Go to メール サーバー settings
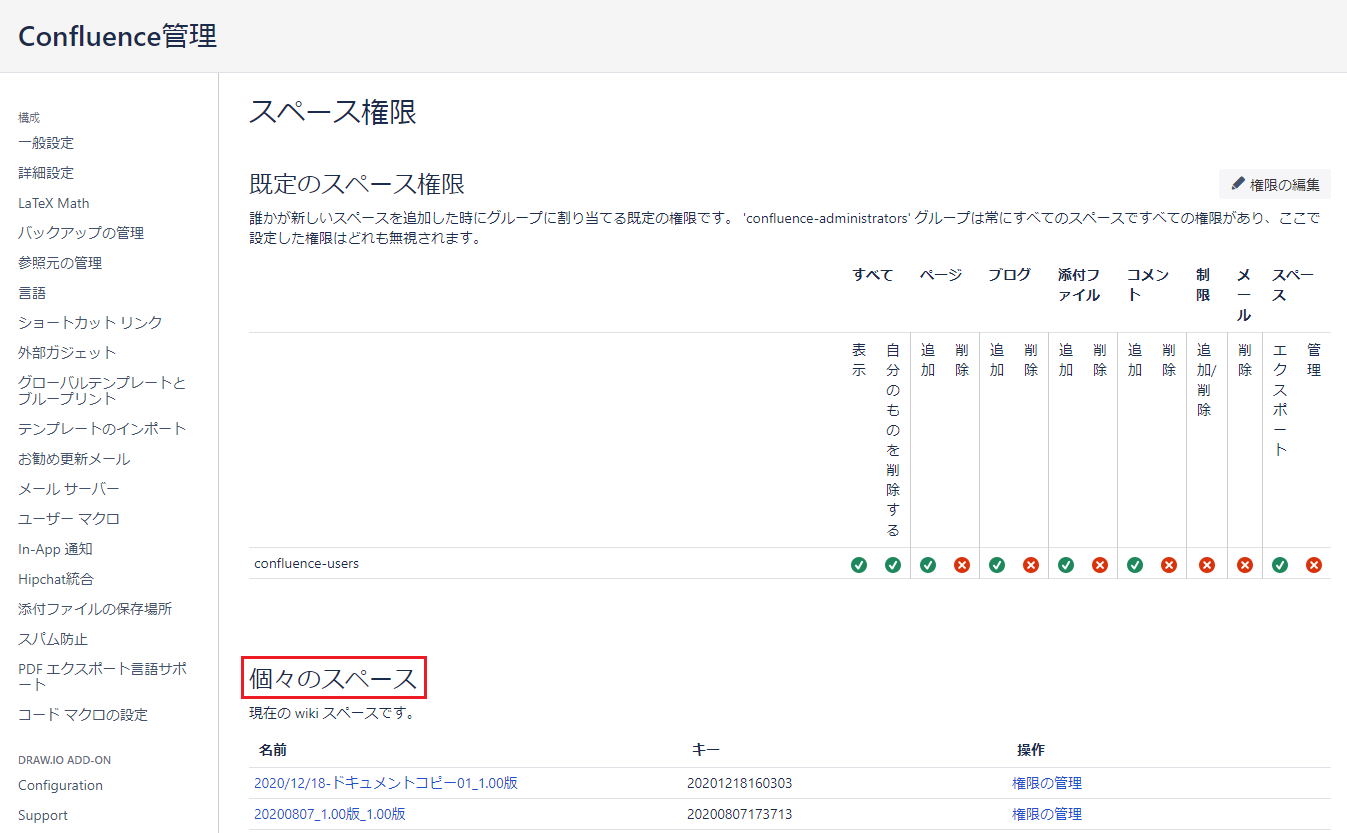1347x833 pixels. 69,489
